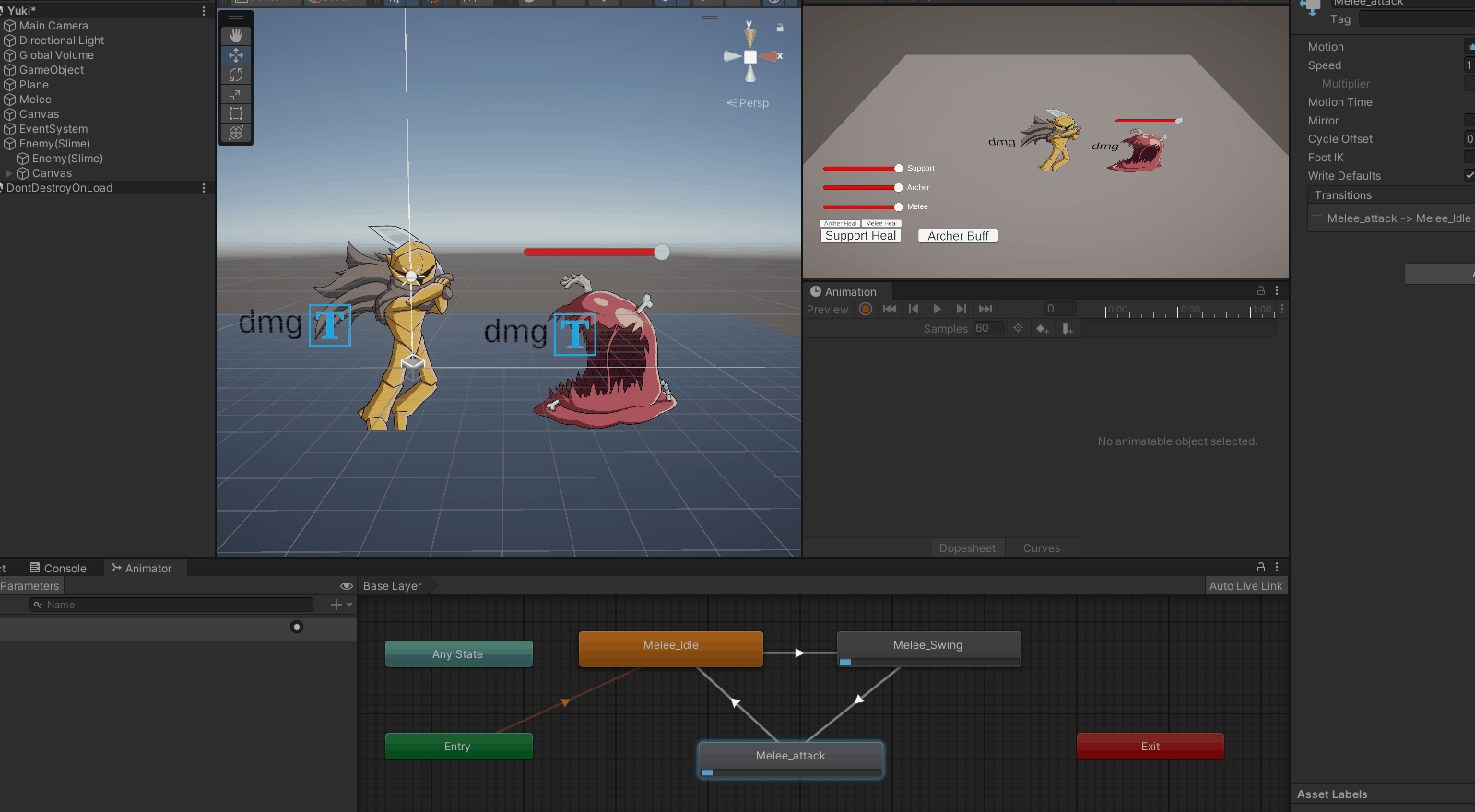This screenshot has height=812, width=1475.
Task: Click the Add Event icon
Action: (1068, 329)
